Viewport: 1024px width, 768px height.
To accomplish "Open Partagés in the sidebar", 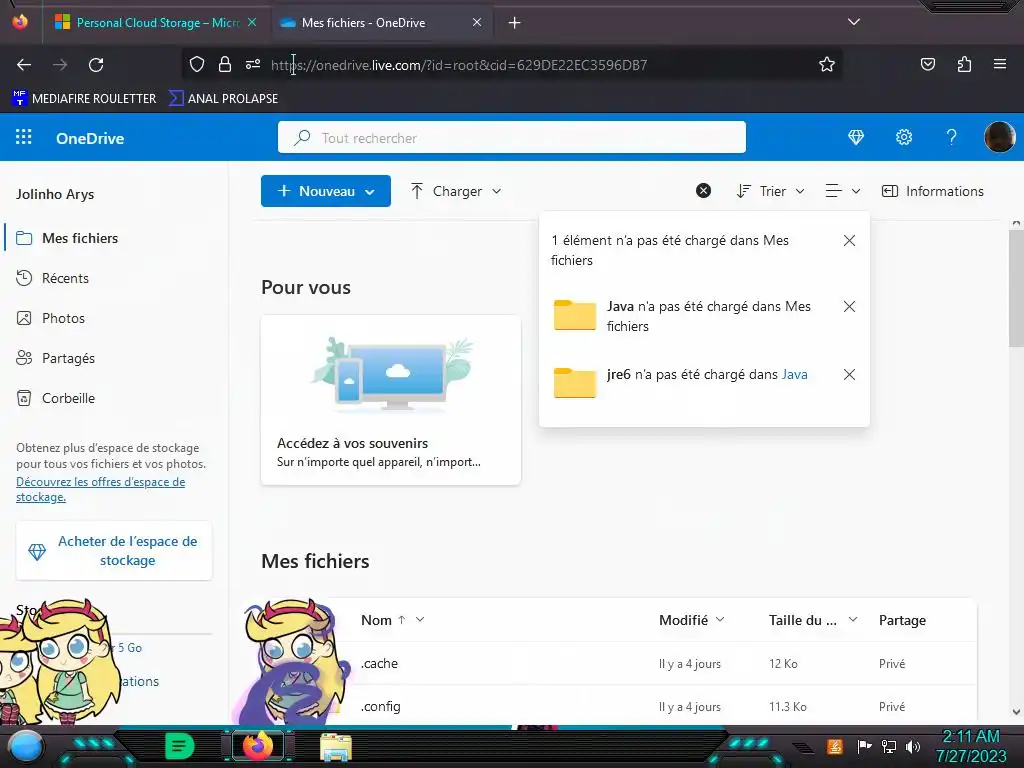I will click(114, 358).
